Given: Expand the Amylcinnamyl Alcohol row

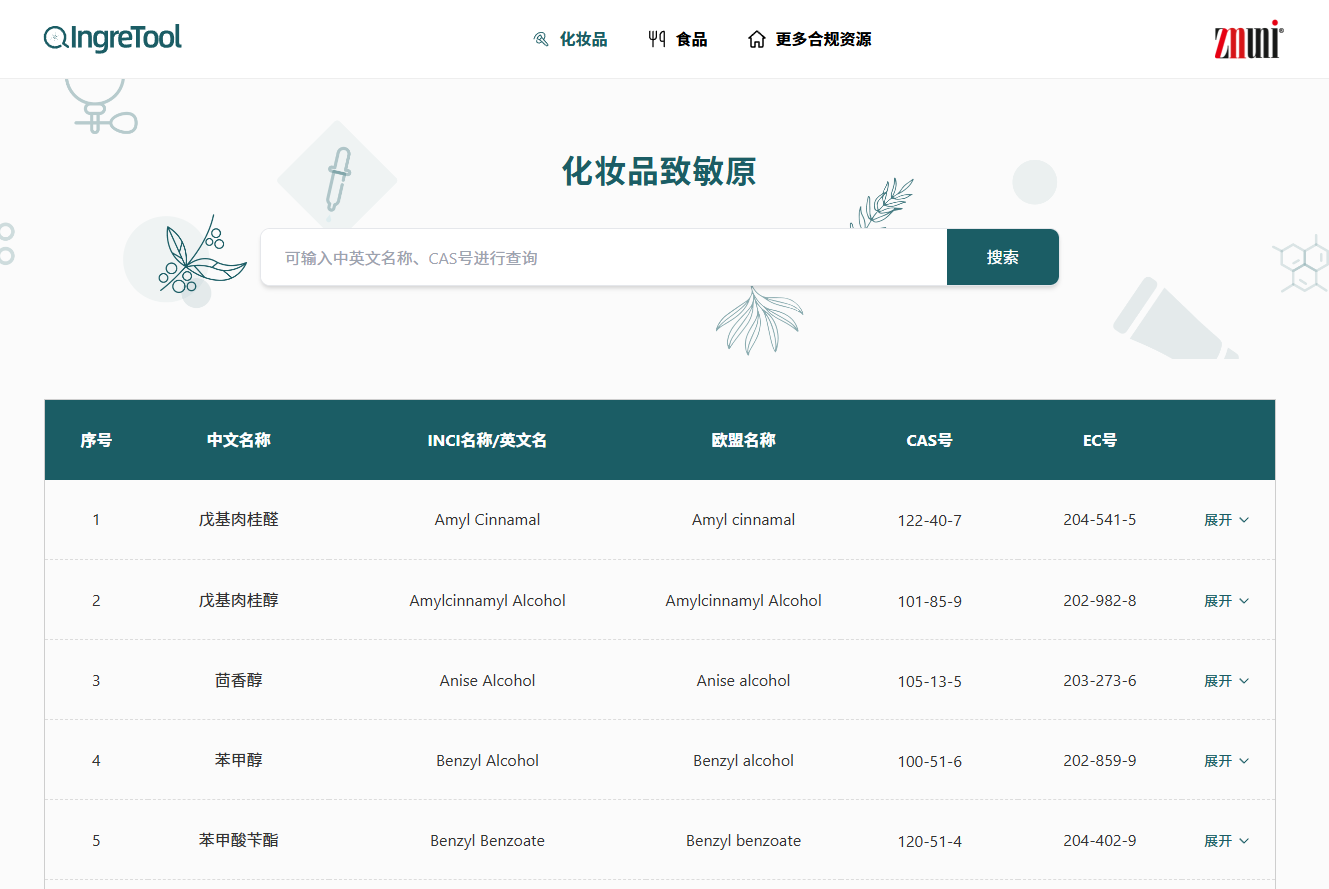Looking at the screenshot, I should [1226, 601].
